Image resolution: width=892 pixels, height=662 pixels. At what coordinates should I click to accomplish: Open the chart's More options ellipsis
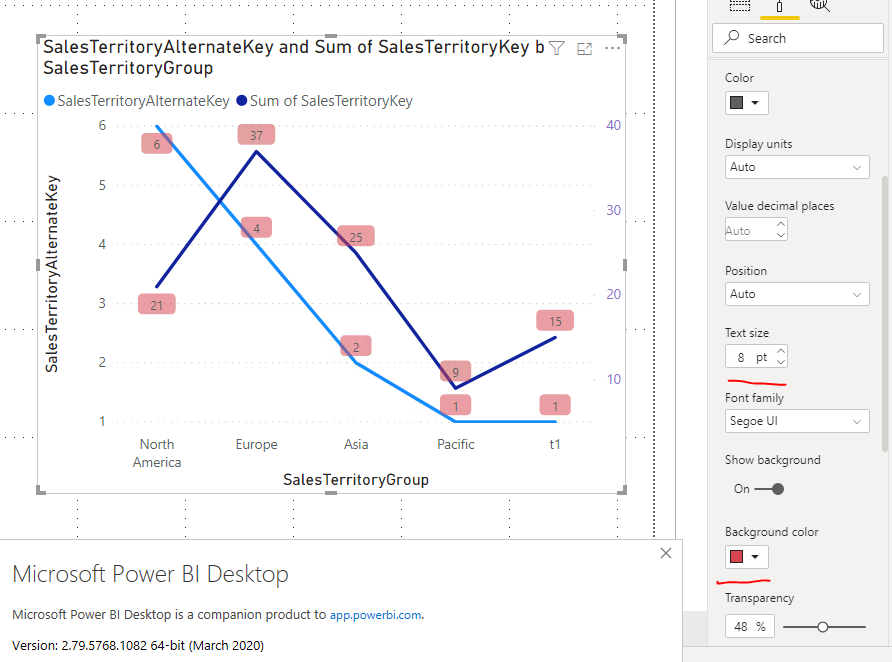pos(612,48)
